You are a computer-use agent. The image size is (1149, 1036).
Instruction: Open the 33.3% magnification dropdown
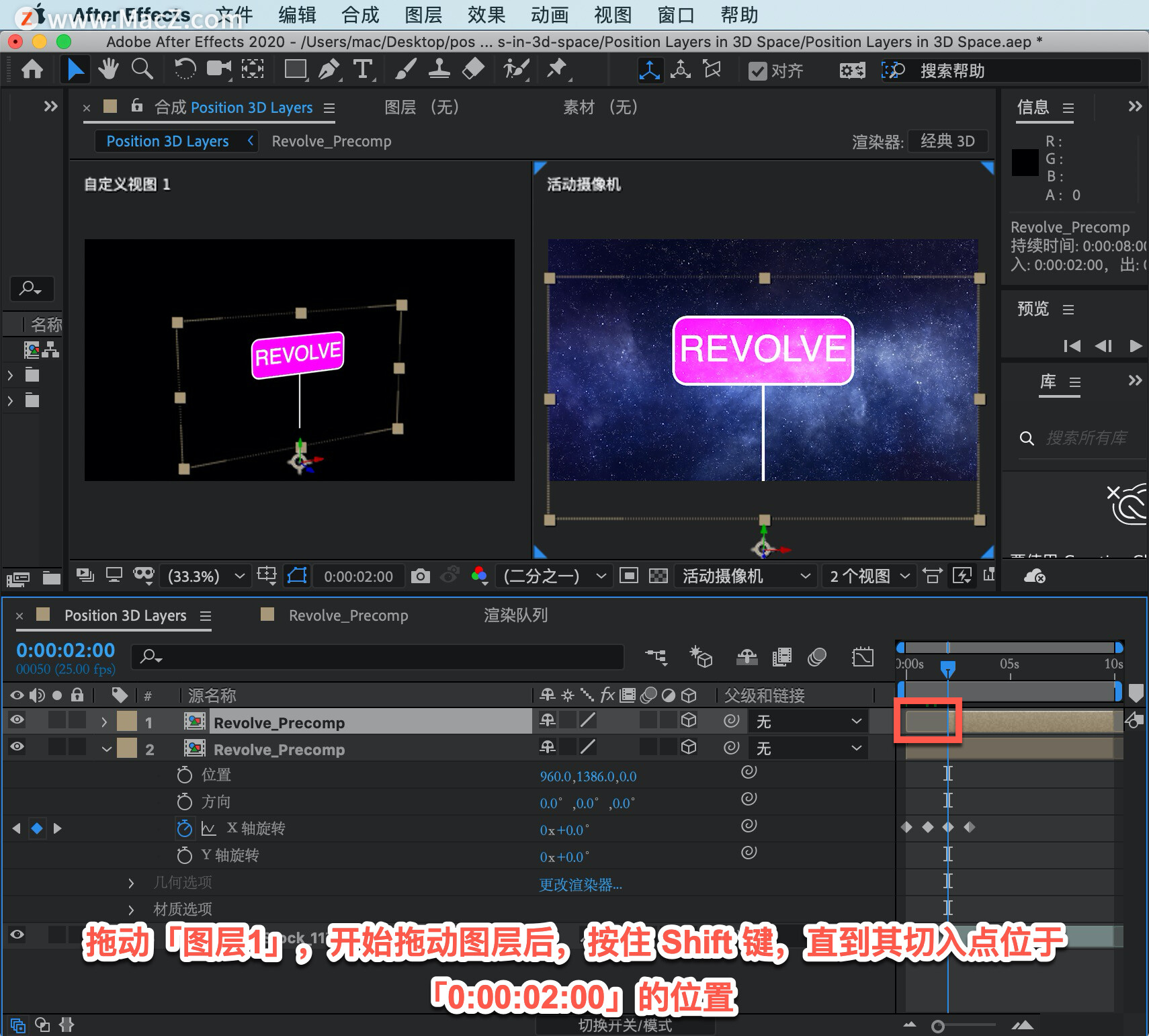coord(206,576)
